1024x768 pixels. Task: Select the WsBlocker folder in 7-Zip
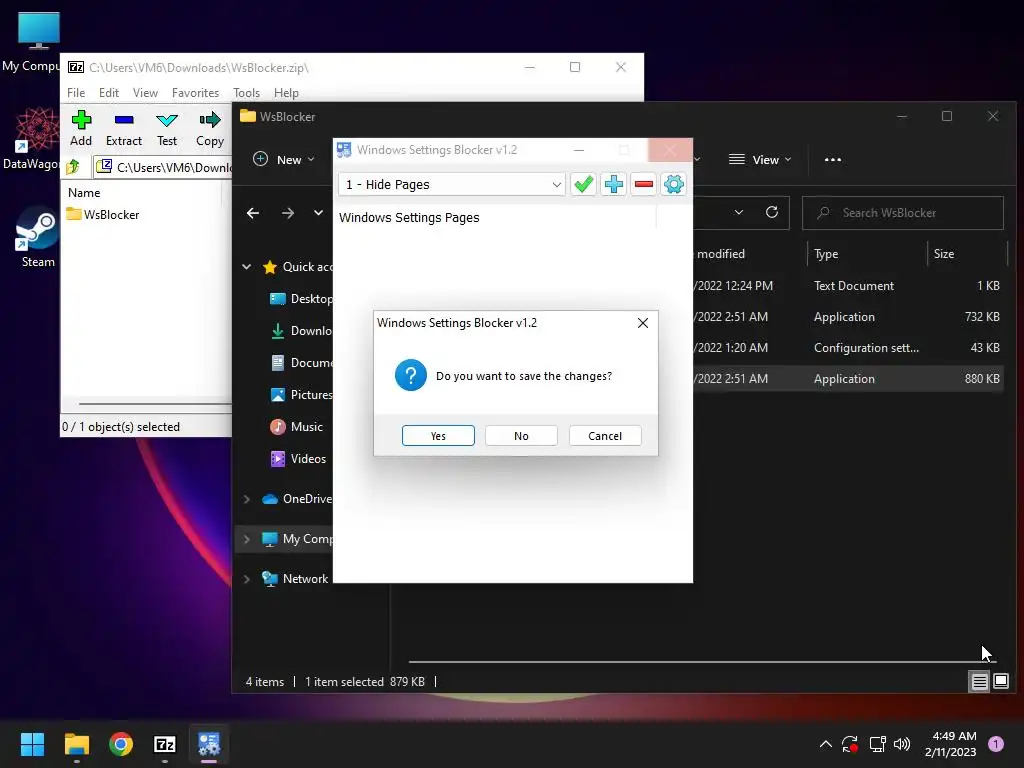[x=103, y=214]
